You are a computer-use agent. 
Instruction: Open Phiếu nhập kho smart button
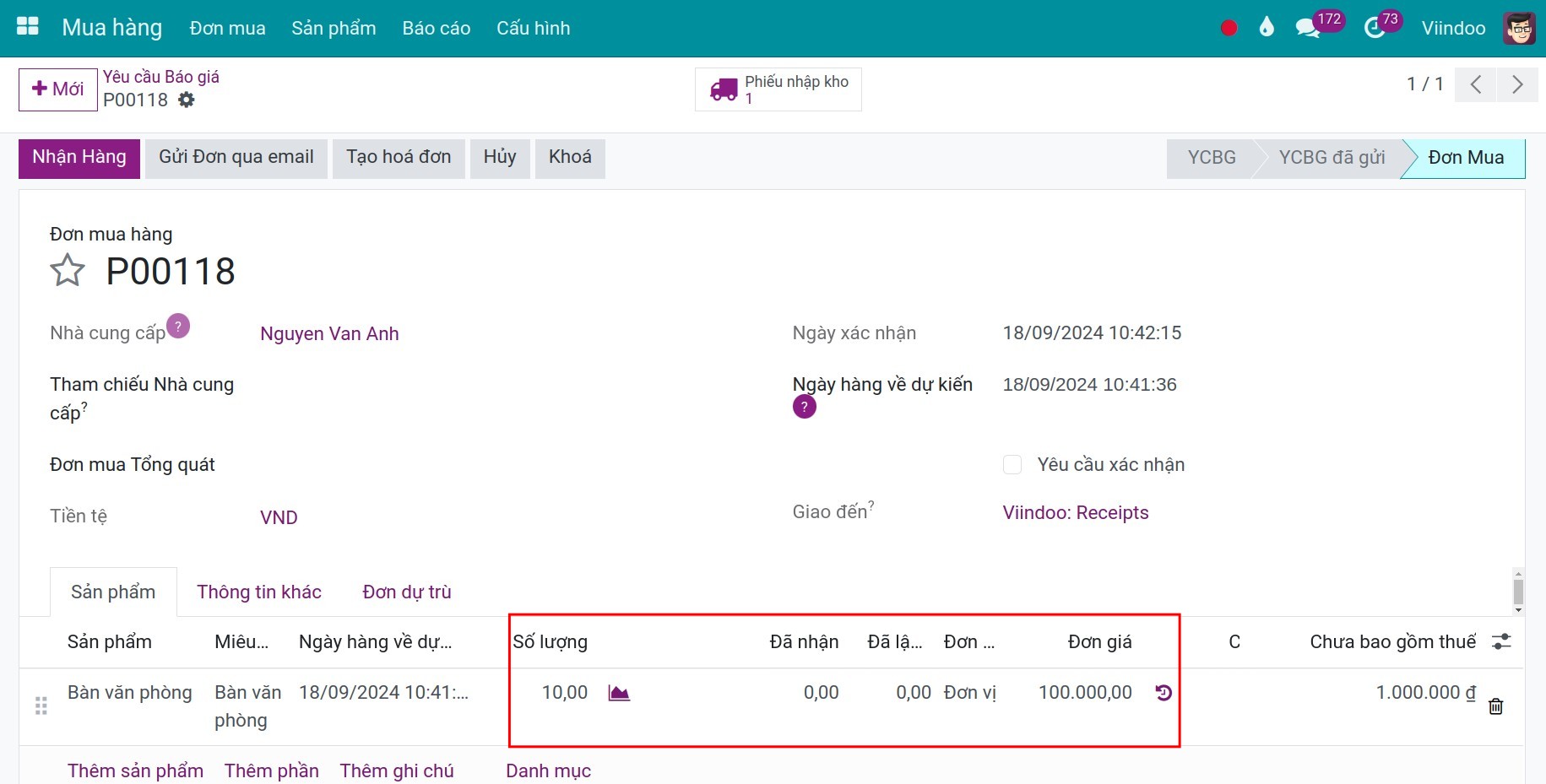coord(778,89)
